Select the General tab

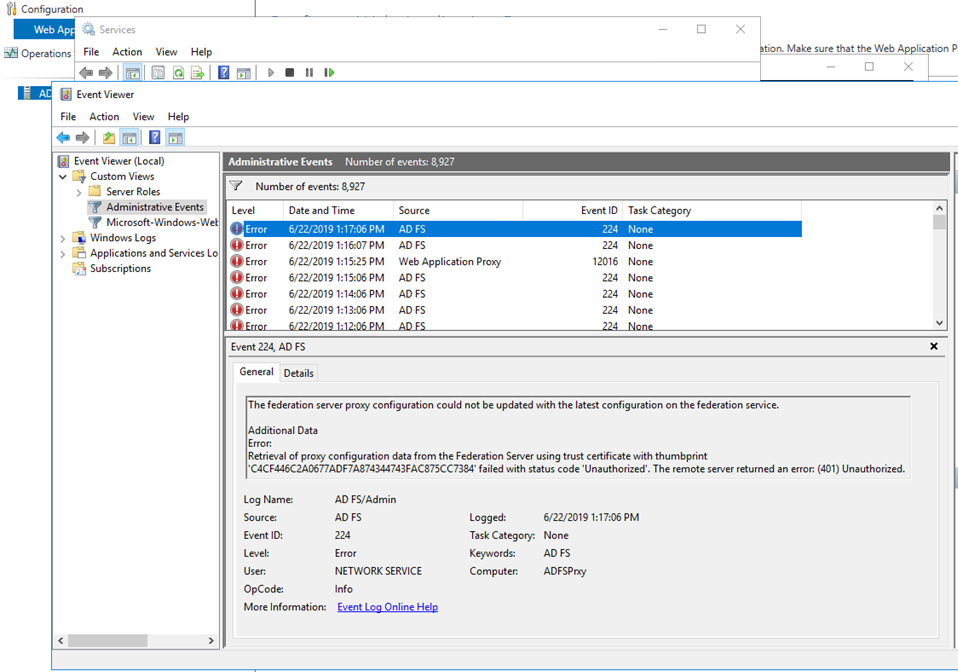[256, 371]
